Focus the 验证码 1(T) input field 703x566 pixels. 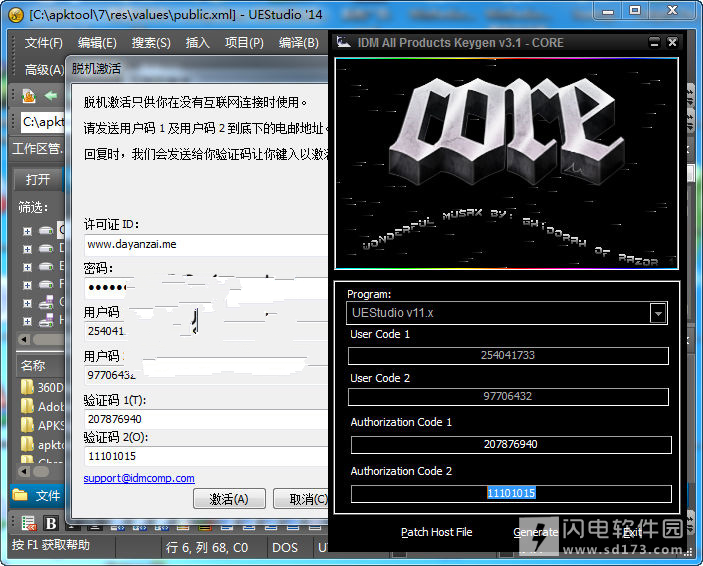coord(206,419)
